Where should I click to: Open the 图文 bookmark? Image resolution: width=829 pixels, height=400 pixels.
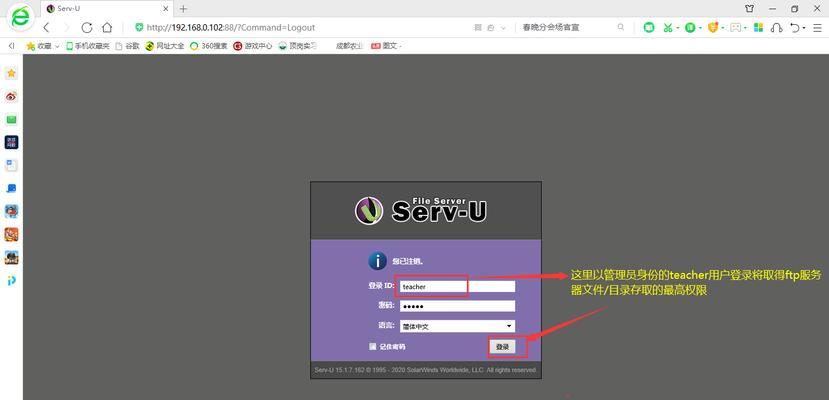[x=385, y=46]
